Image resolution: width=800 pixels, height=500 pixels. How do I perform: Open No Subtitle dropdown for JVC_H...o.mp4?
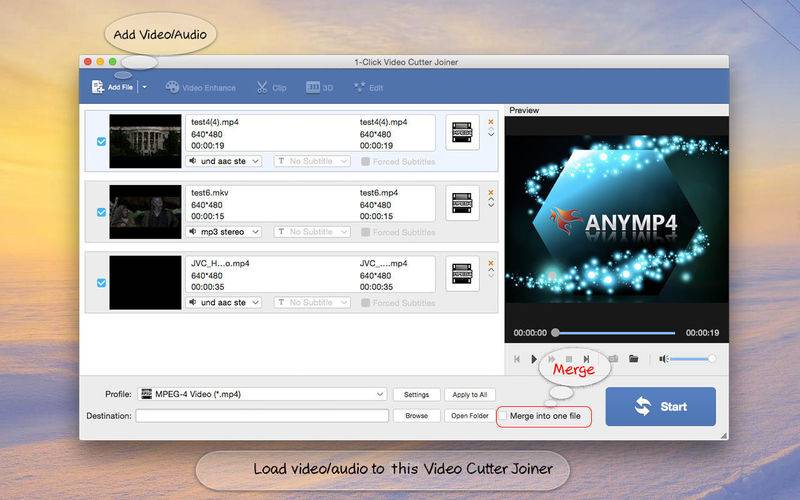coord(312,303)
